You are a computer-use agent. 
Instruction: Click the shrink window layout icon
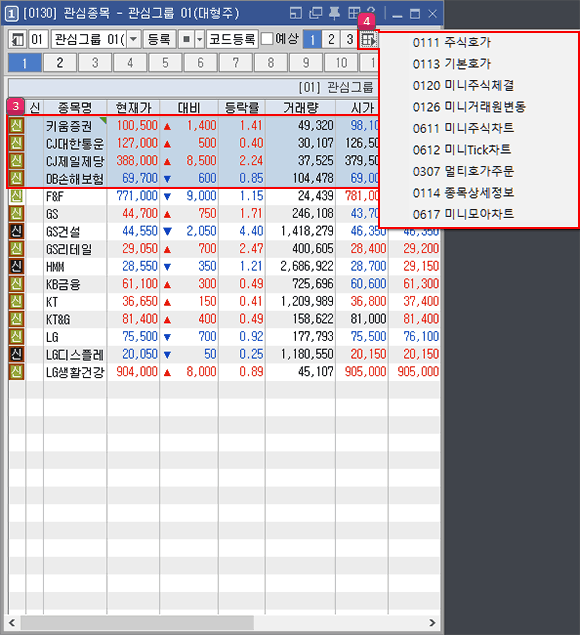296,13
